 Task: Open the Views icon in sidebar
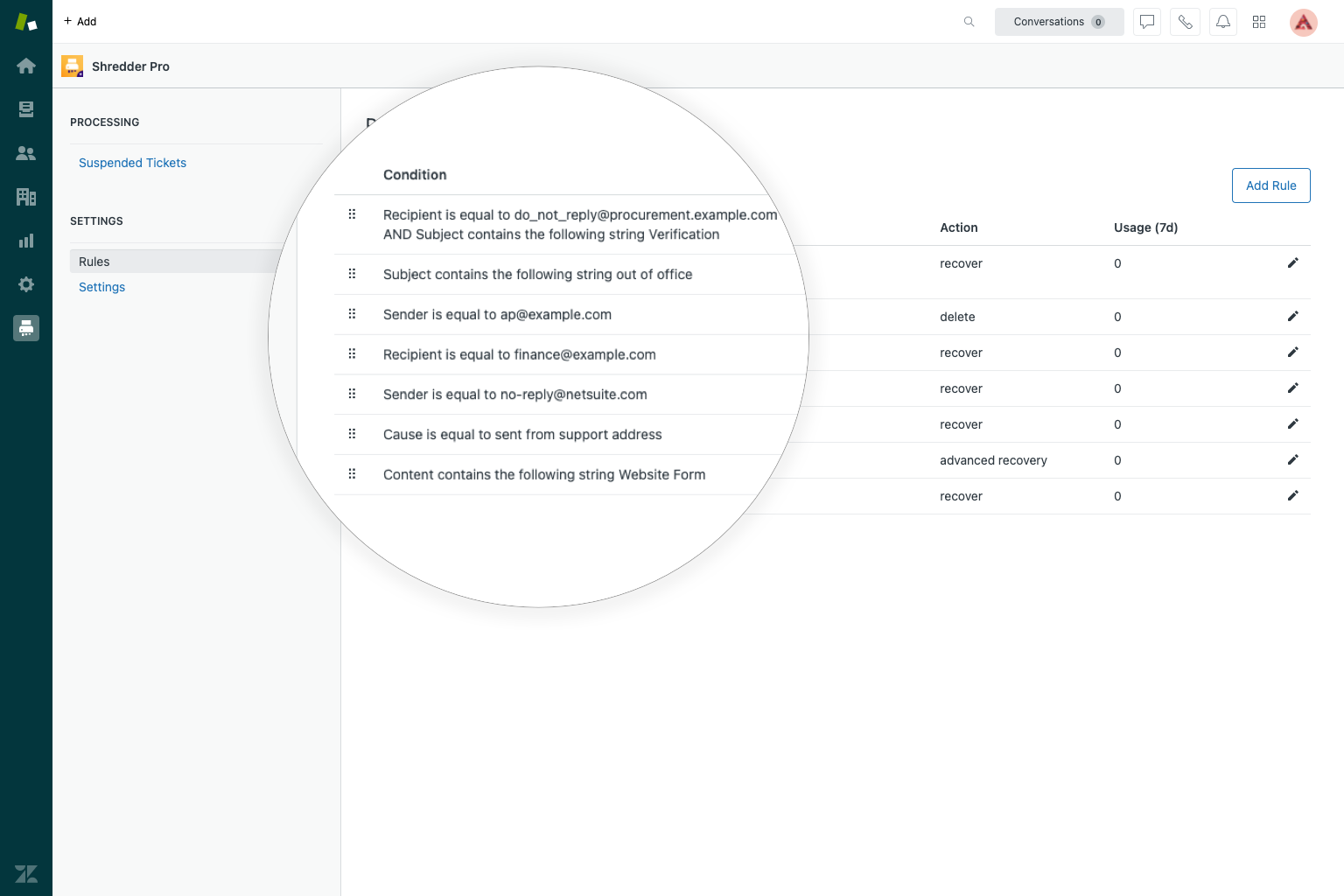pos(26,109)
